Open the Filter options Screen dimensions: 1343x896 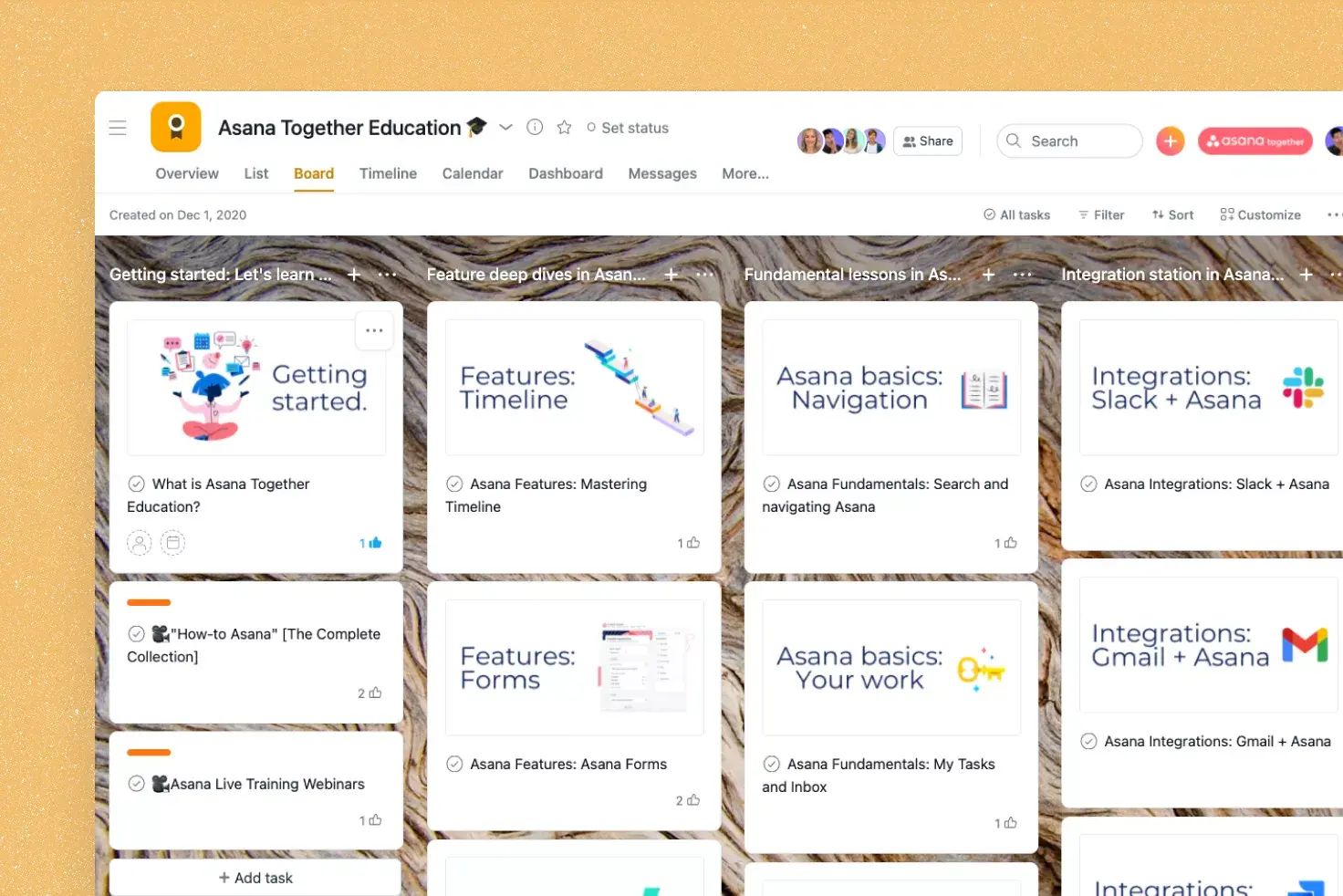(x=1101, y=214)
